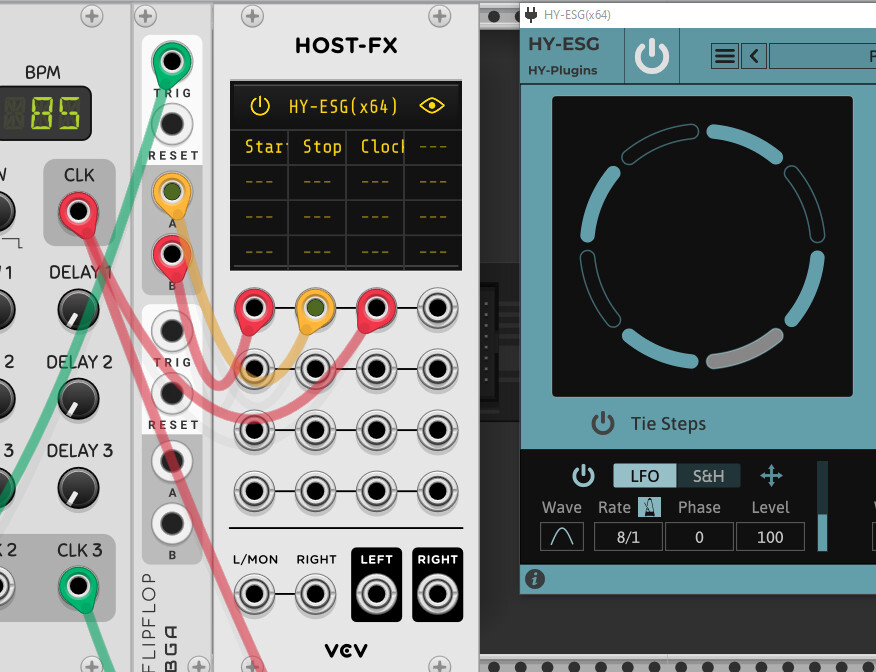
Task: Click the grey highlighted step segment on ring
Action: (x=745, y=349)
